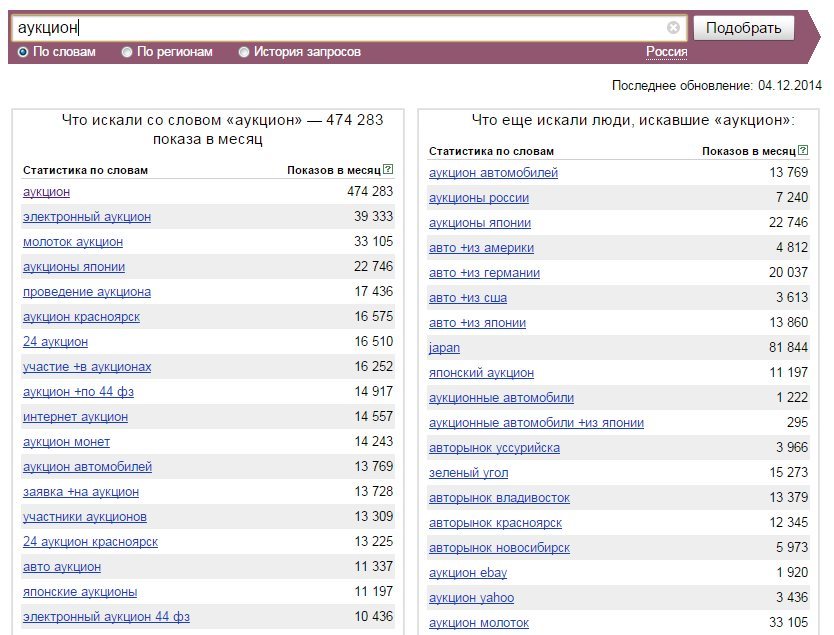
Task: Open the Россия region selector
Action: [666, 52]
